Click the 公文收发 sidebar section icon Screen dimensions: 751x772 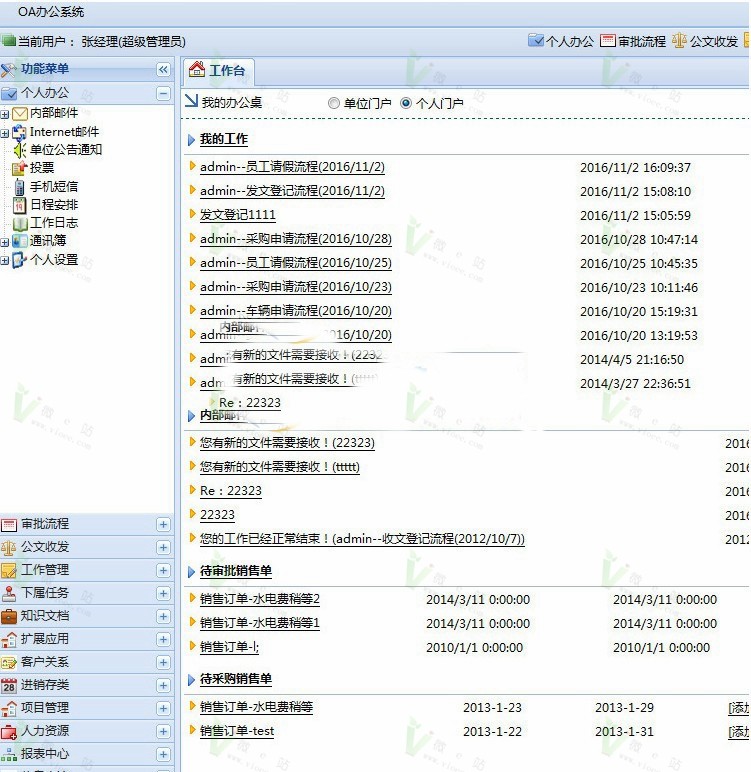coord(9,547)
